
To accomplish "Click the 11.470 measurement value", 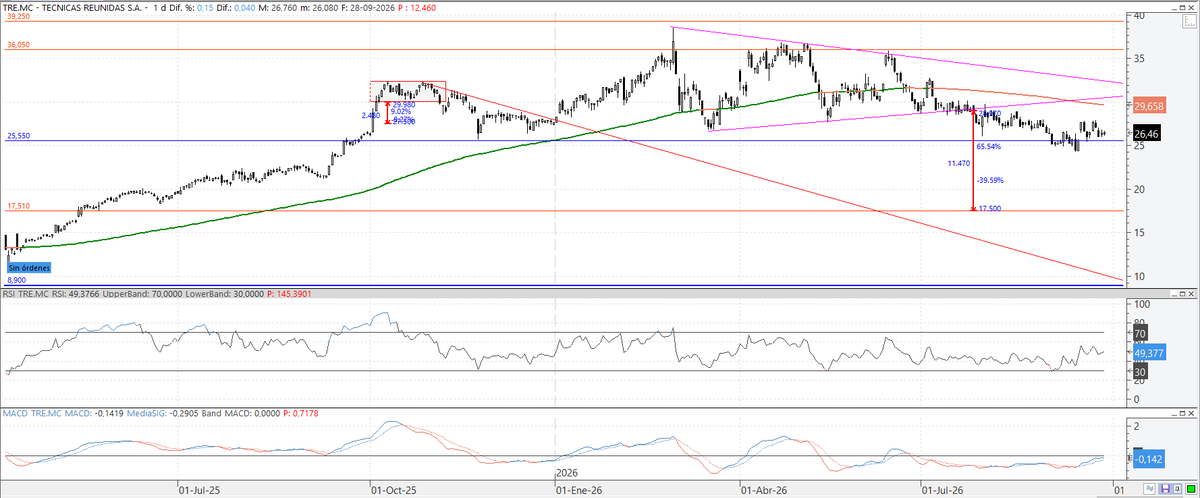I will click(x=957, y=162).
